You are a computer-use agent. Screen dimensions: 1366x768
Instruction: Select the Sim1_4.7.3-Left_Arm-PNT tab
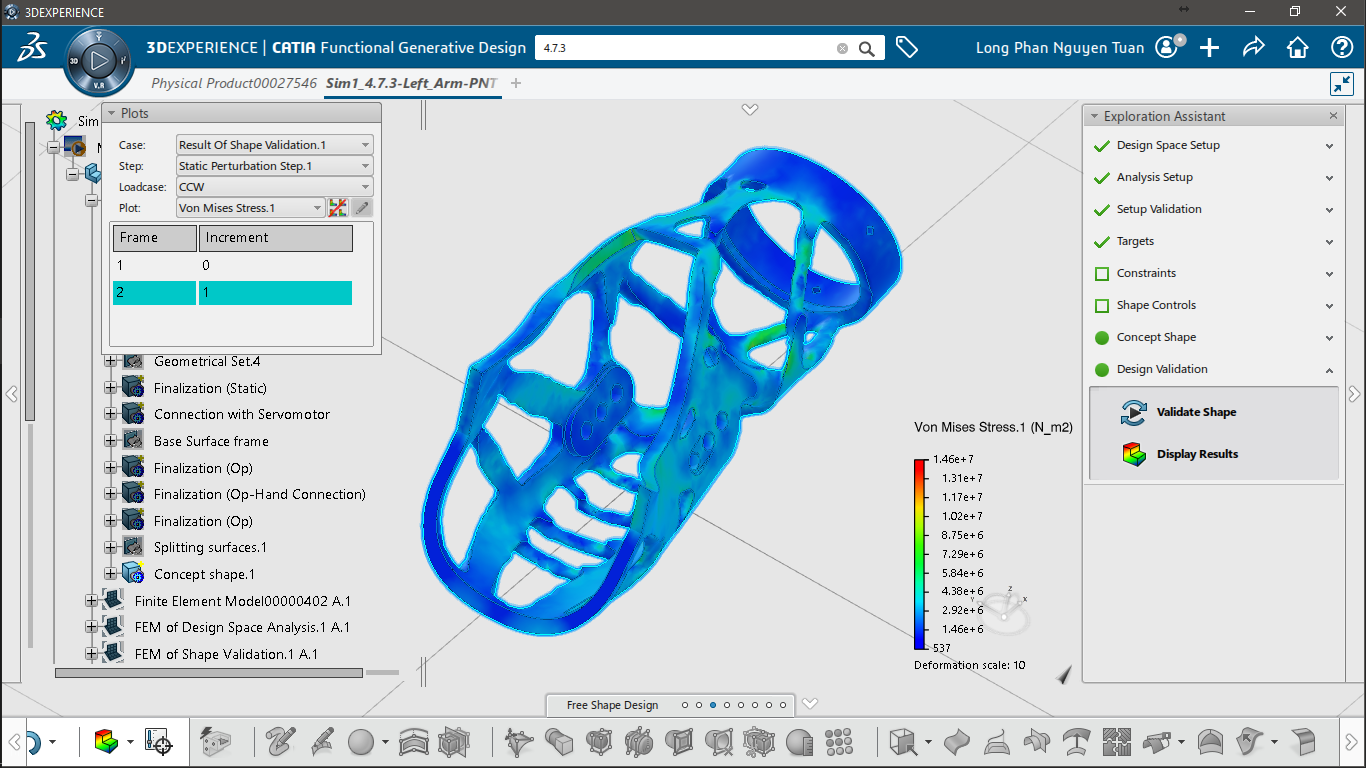tap(412, 83)
